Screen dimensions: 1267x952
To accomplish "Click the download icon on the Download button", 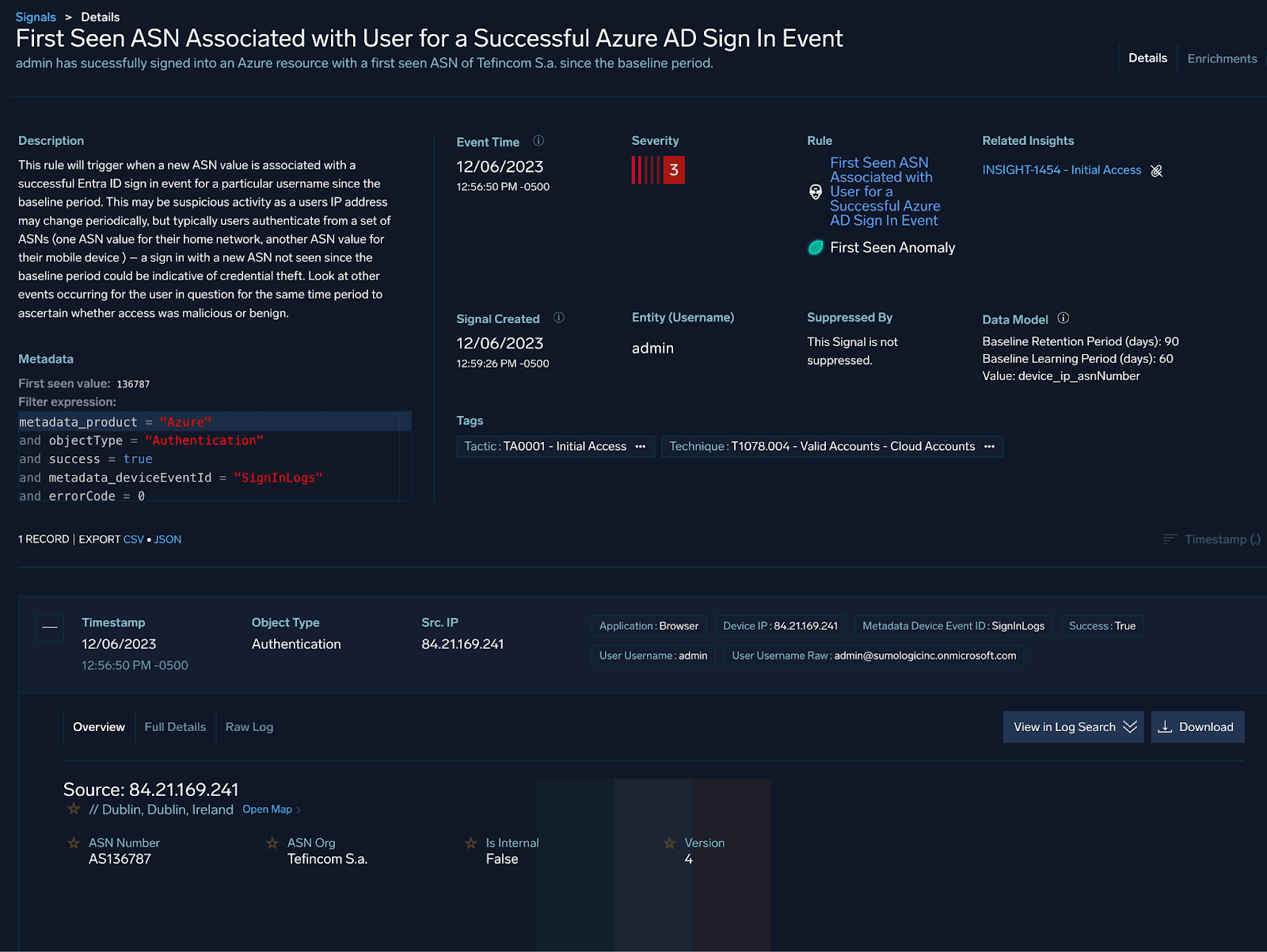I will [1165, 727].
